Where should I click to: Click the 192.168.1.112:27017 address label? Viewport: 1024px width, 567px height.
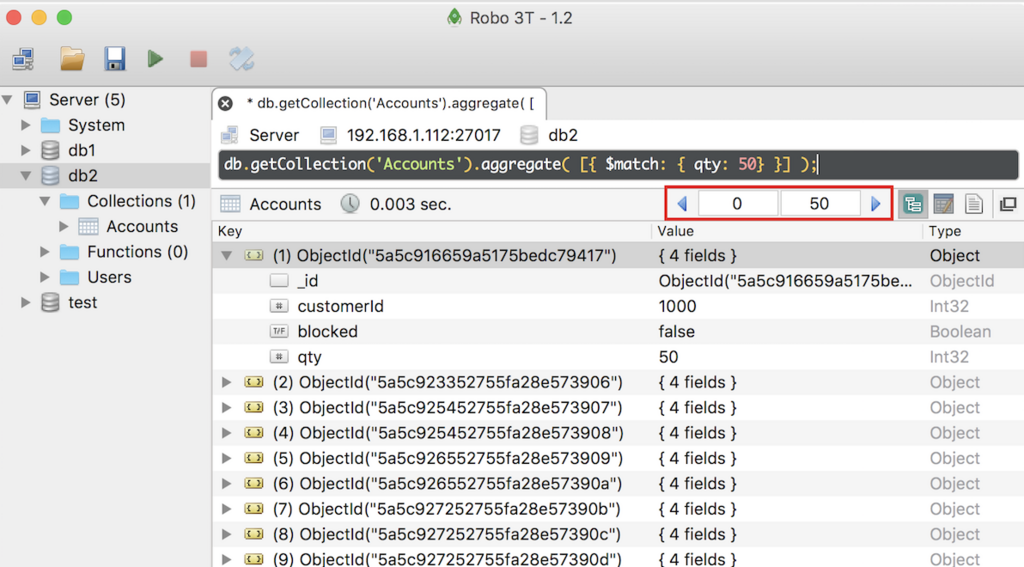click(423, 135)
